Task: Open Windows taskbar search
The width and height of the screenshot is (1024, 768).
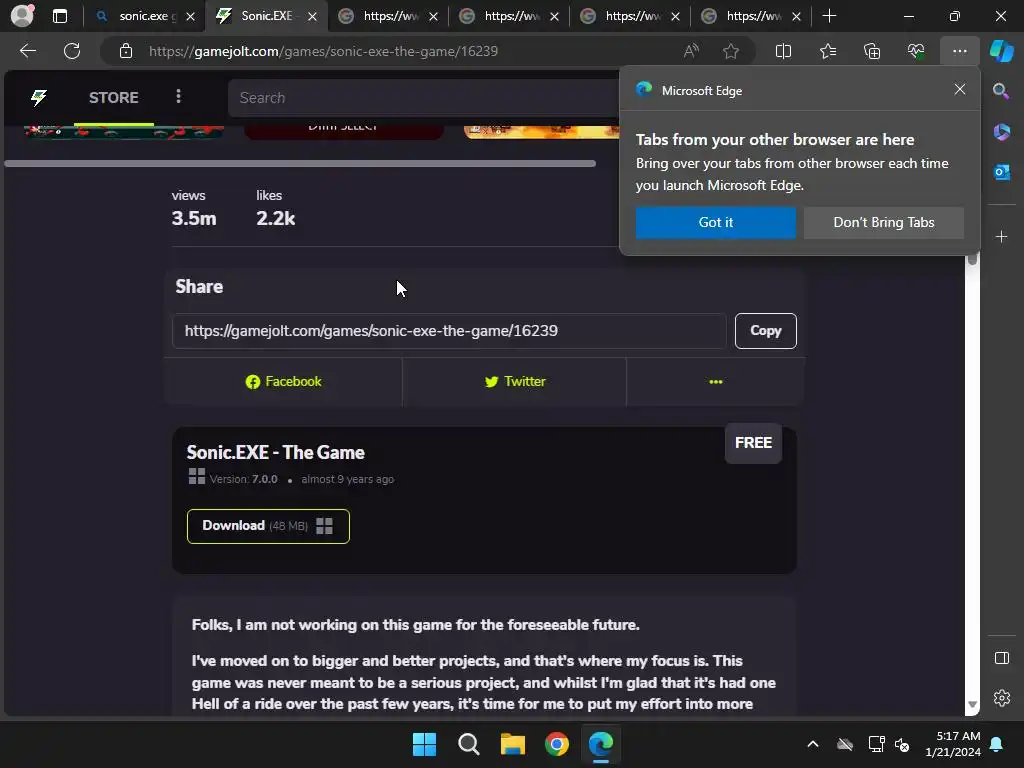Action: tap(468, 744)
